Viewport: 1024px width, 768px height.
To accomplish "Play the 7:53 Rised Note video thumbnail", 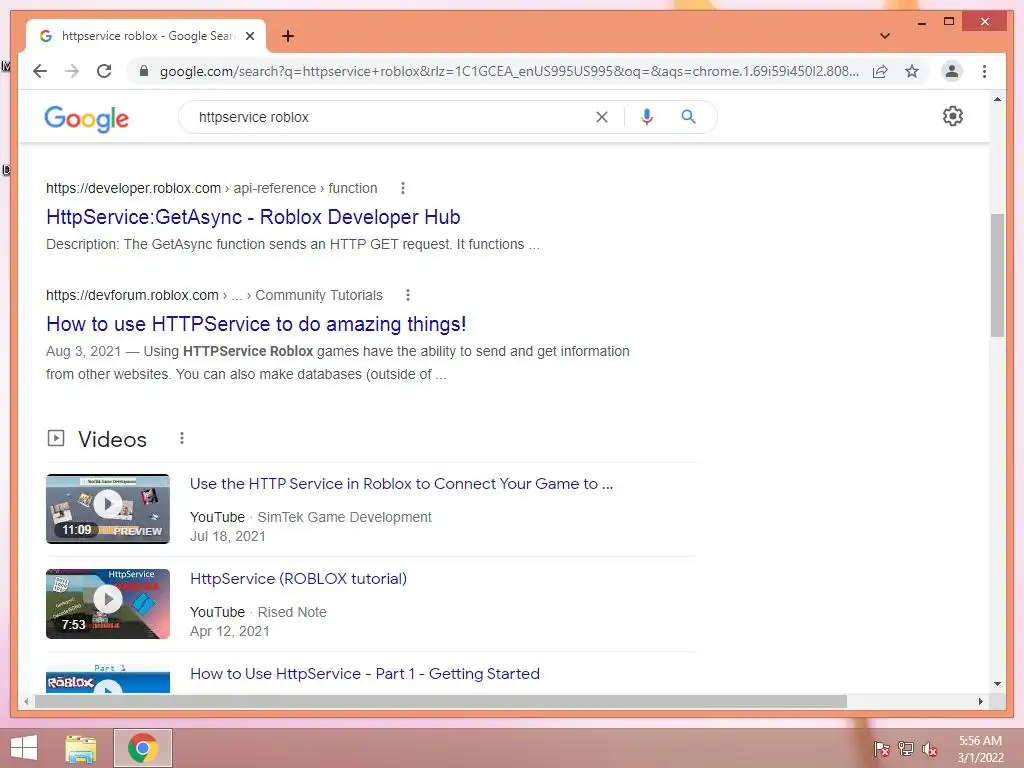I will coord(108,603).
